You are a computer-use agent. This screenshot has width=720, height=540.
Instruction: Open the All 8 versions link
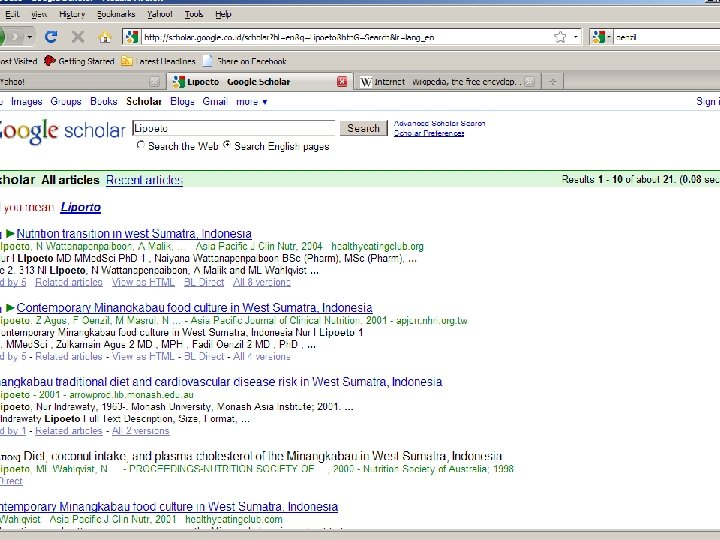tap(262, 282)
